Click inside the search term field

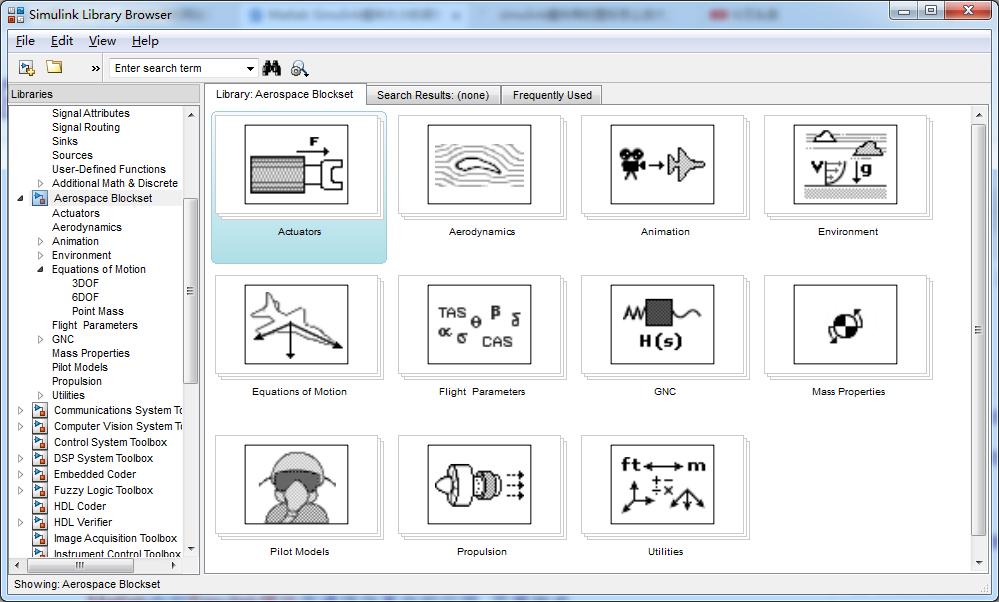pyautogui.click(x=176, y=68)
